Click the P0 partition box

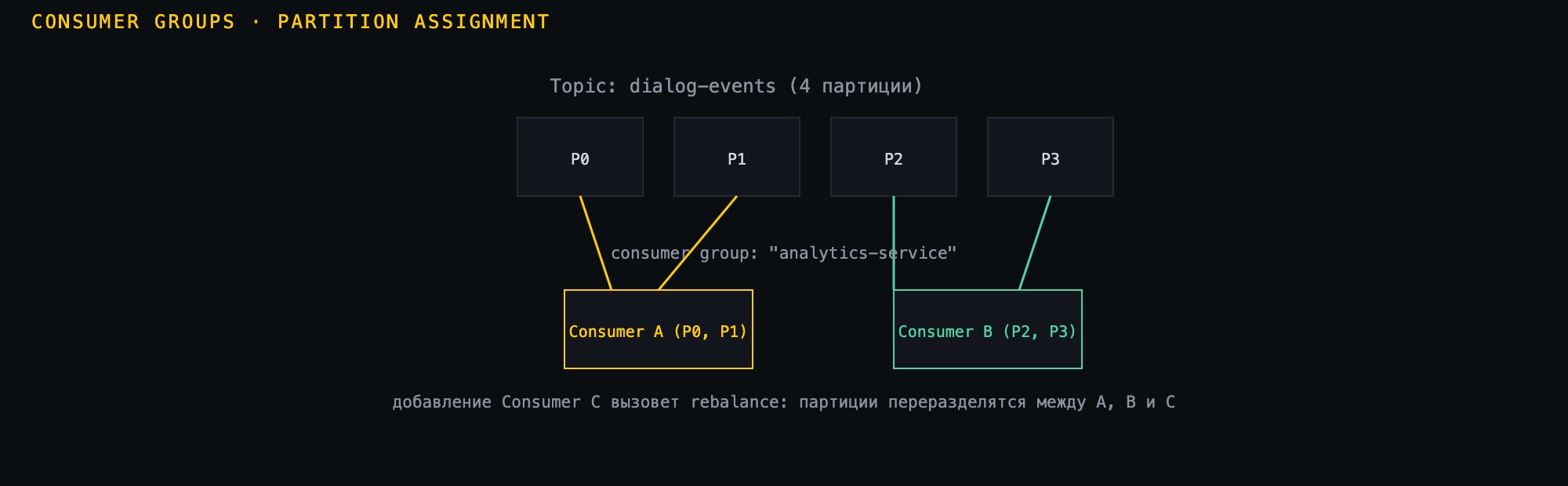point(580,157)
